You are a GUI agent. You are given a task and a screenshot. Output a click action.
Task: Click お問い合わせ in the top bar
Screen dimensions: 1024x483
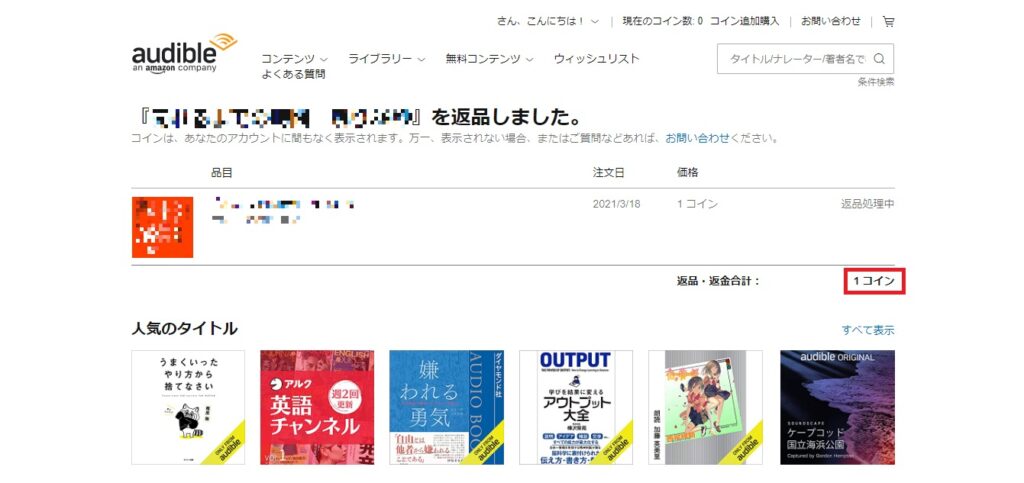click(x=831, y=21)
